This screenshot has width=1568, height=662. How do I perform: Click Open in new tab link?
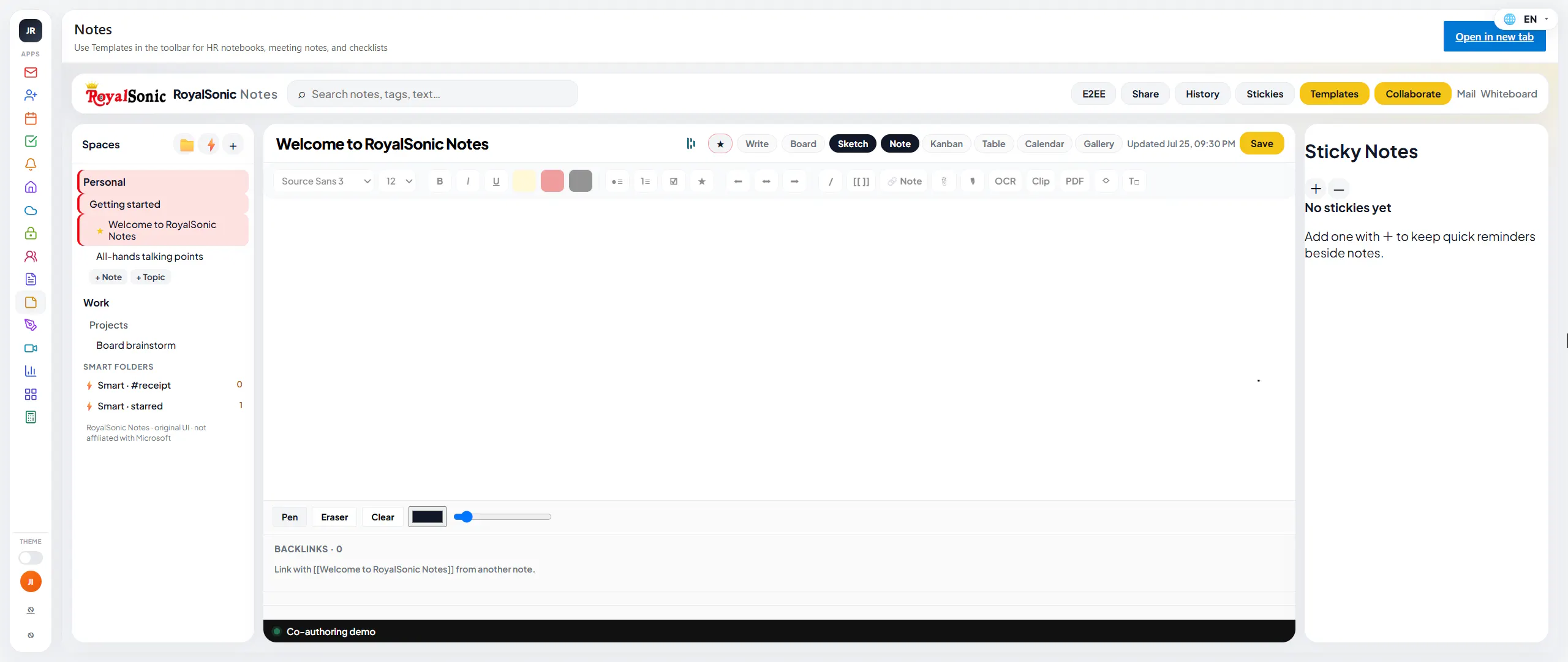(x=1494, y=37)
